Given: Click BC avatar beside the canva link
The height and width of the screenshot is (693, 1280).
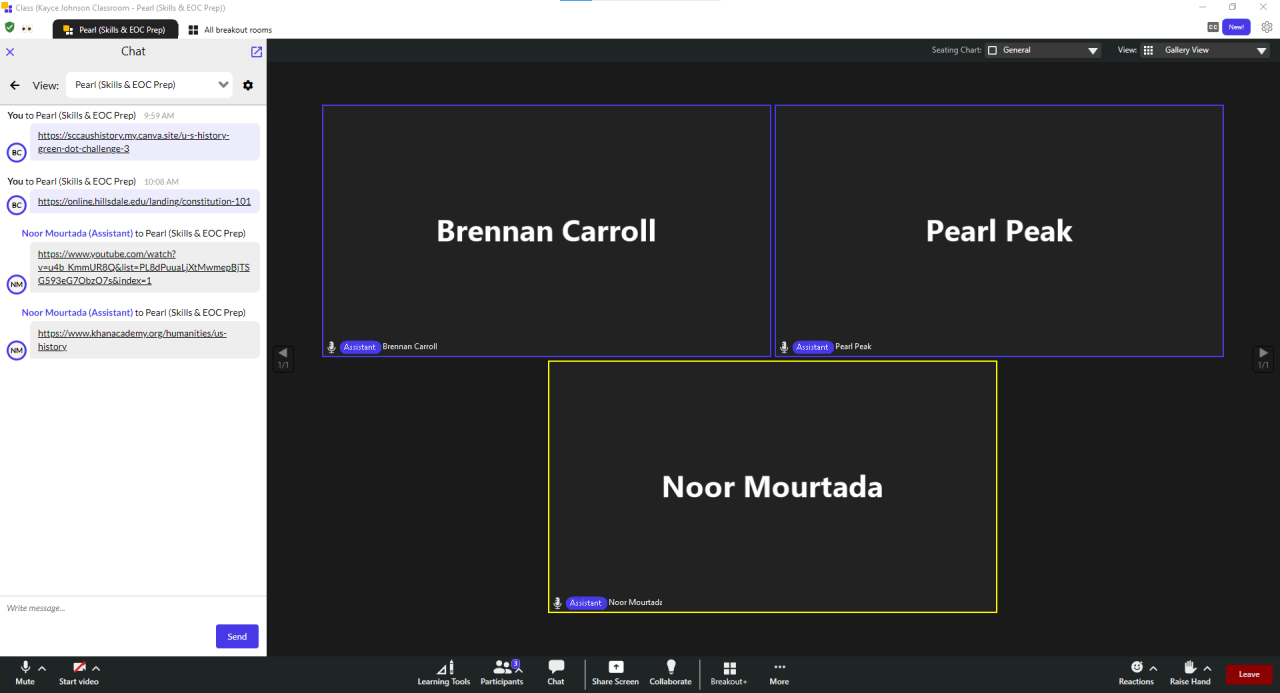Looking at the screenshot, I should [16, 152].
